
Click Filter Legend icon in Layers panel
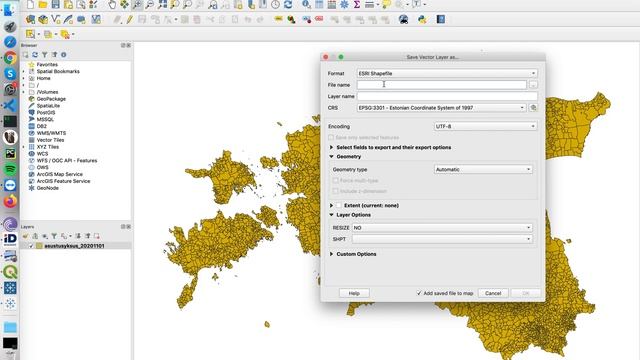54,236
